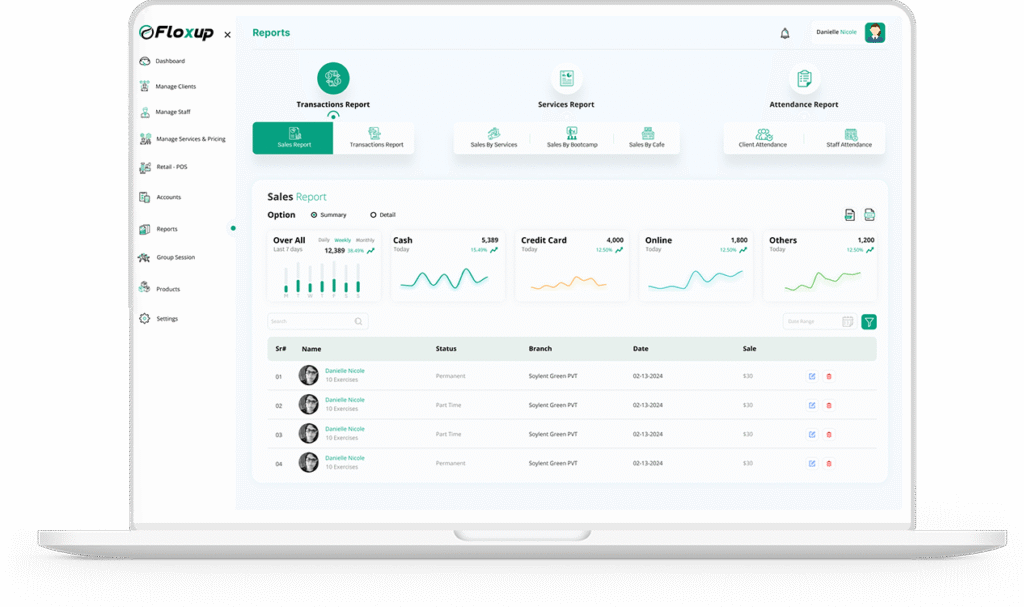1024x607 pixels.
Task: Click in the Search input field
Action: coord(317,321)
